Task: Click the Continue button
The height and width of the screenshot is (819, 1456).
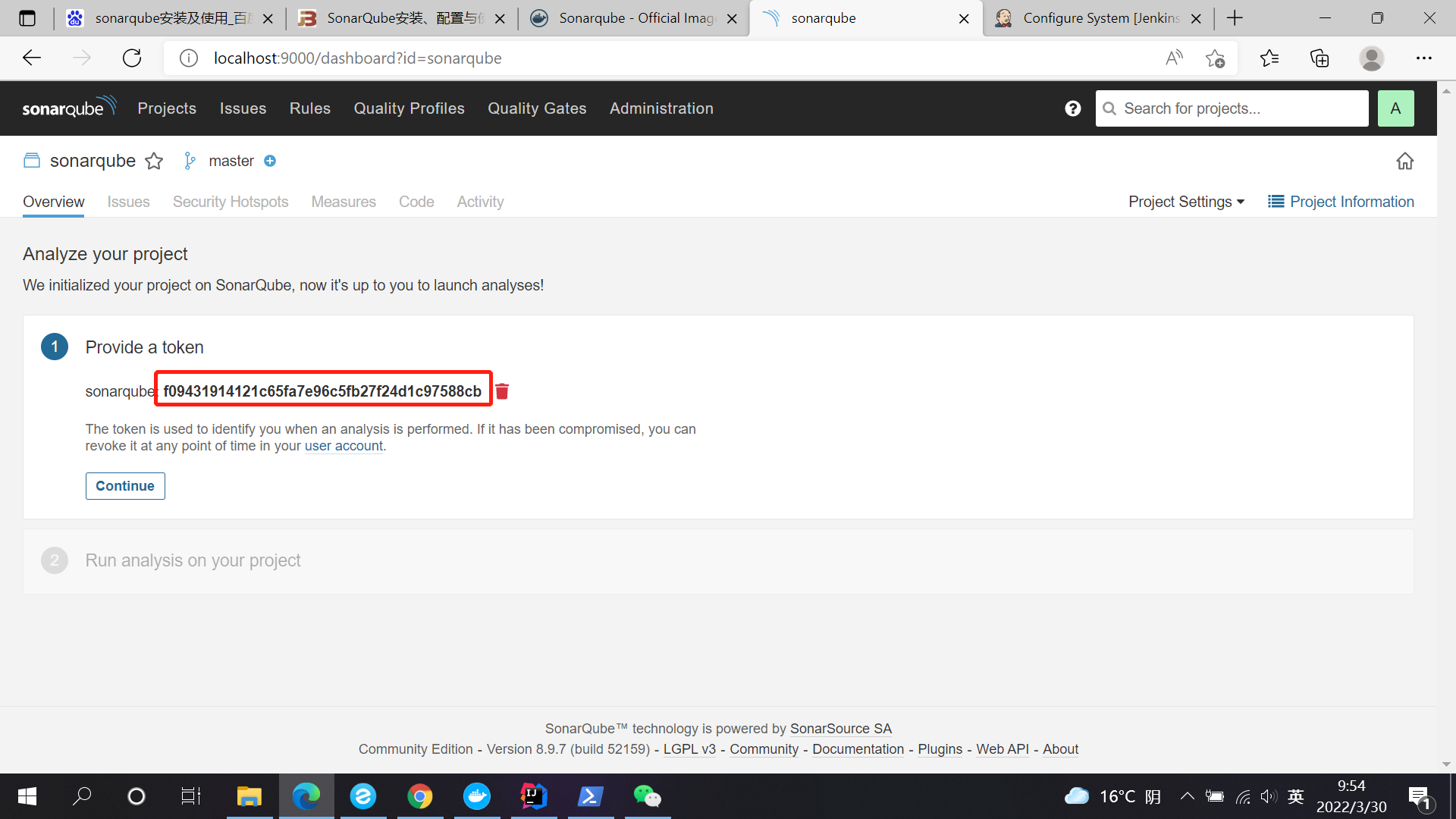Action: coord(125,485)
